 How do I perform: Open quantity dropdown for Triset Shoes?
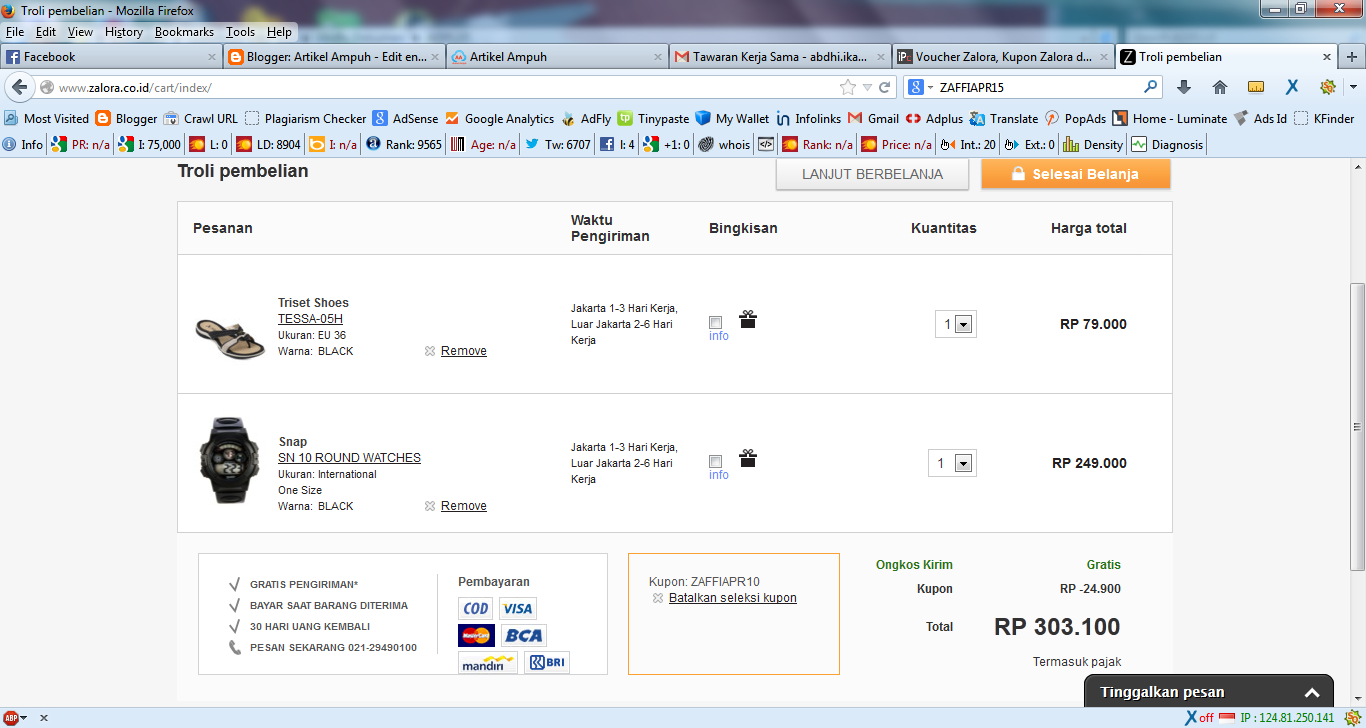[956, 324]
